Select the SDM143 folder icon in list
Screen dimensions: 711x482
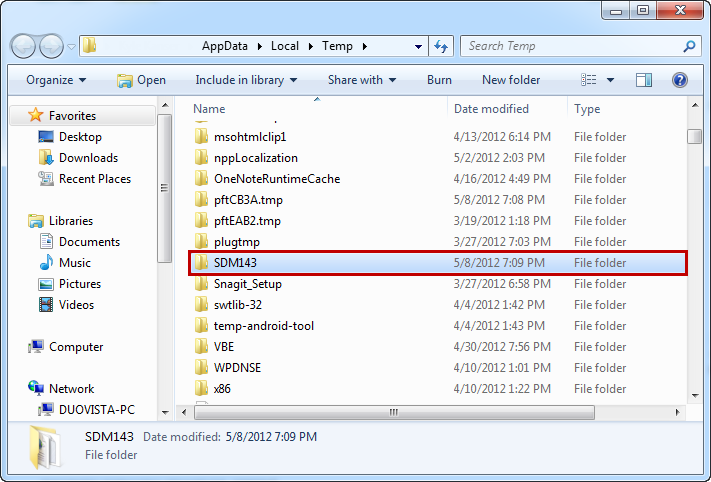(x=201, y=263)
